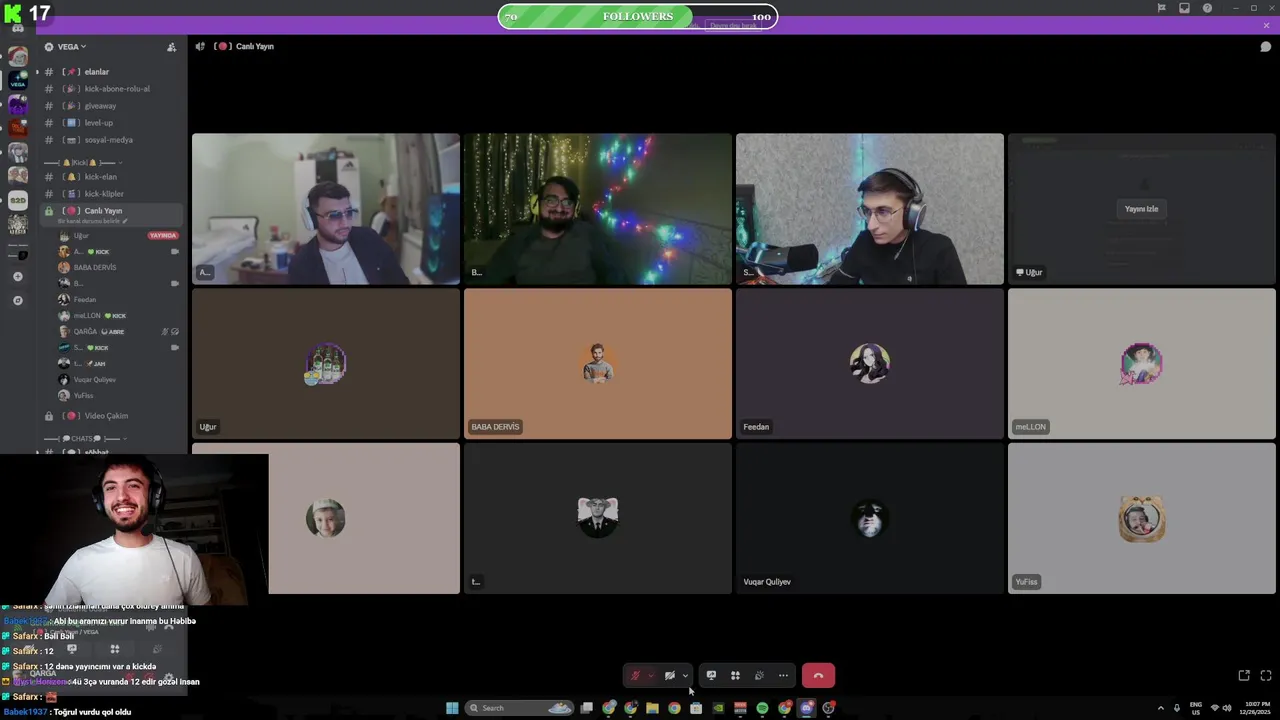The width and height of the screenshot is (1280, 720).
Task: Open the sosyal-medya channel
Action: click(x=110, y=140)
